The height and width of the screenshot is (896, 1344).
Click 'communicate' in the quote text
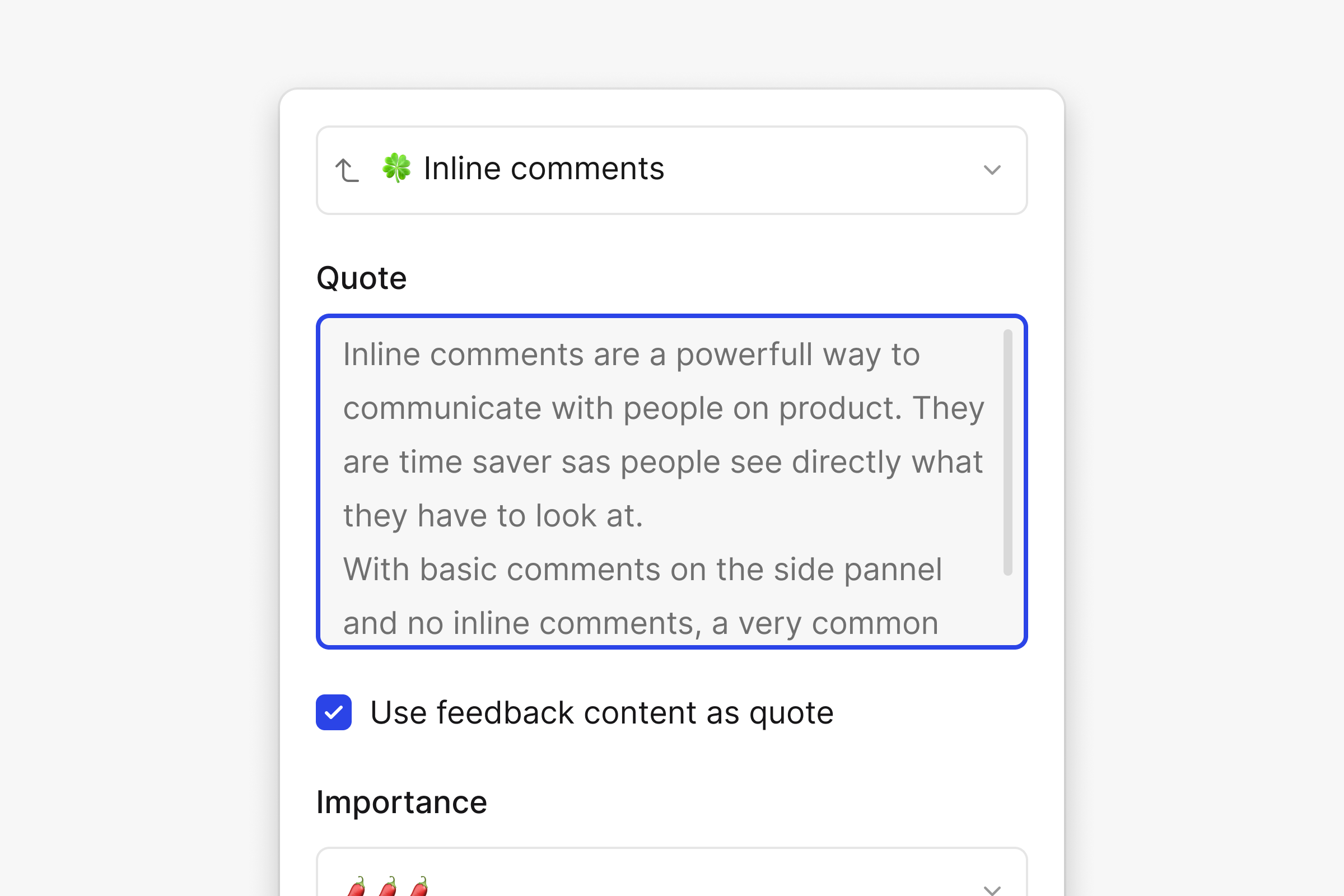pyautogui.click(x=442, y=408)
